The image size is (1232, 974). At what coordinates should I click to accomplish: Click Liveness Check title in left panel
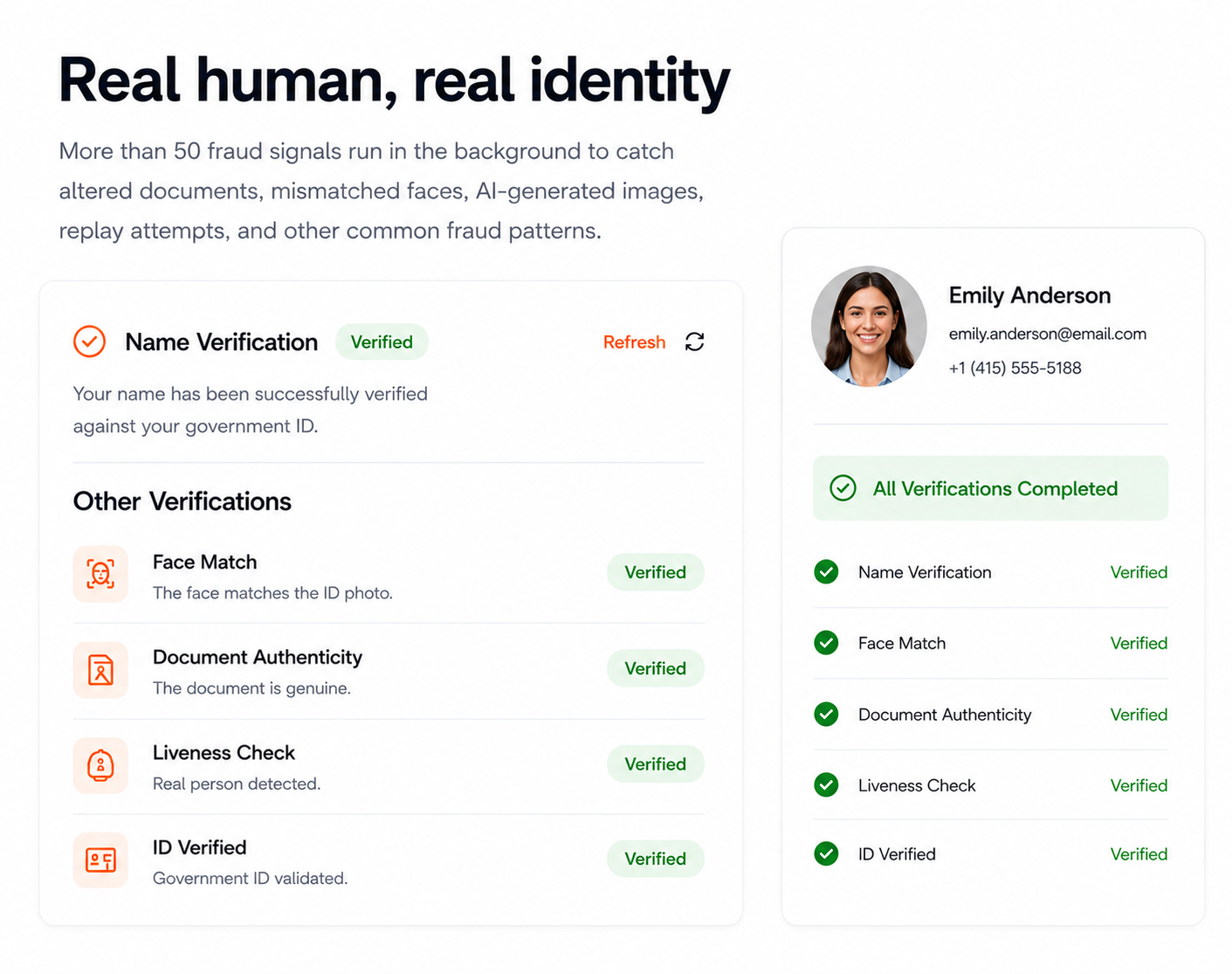pyautogui.click(x=224, y=752)
